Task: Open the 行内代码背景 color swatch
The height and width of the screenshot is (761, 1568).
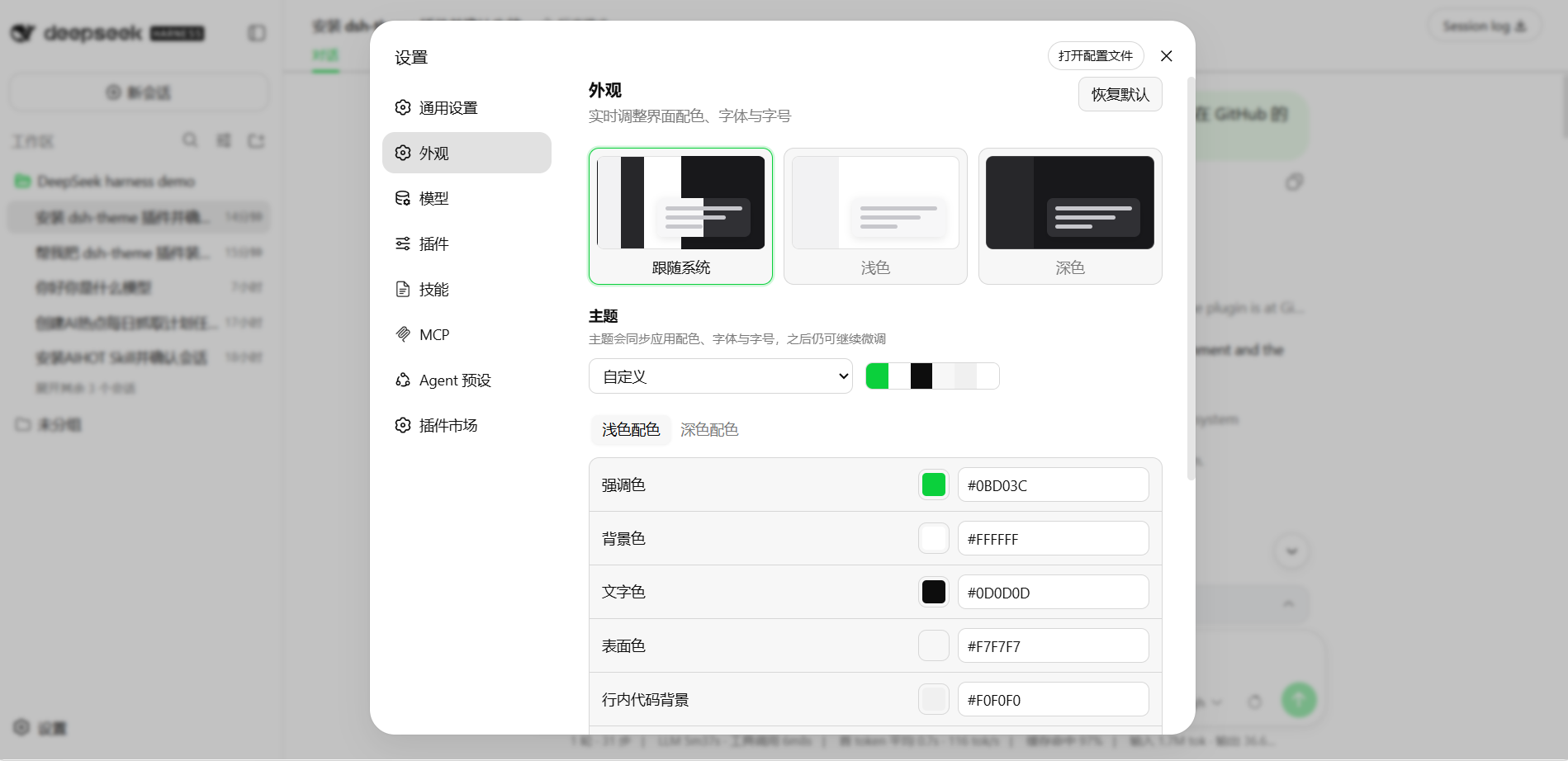Action: pyautogui.click(x=934, y=699)
